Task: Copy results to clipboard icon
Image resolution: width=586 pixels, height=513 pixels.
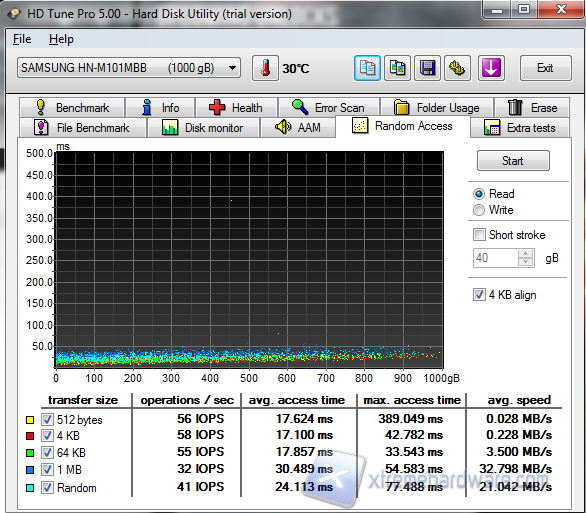Action: point(367,68)
